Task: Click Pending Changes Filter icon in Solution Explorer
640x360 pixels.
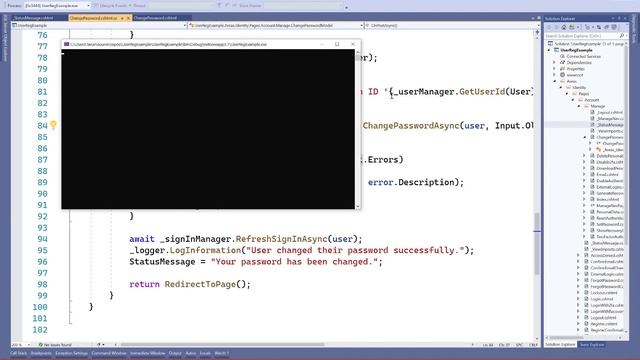Action: (587, 27)
